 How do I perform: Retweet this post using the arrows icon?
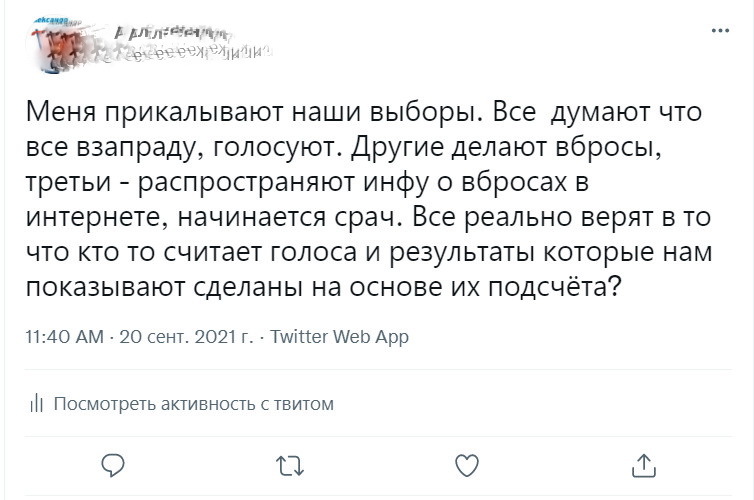[290, 464]
